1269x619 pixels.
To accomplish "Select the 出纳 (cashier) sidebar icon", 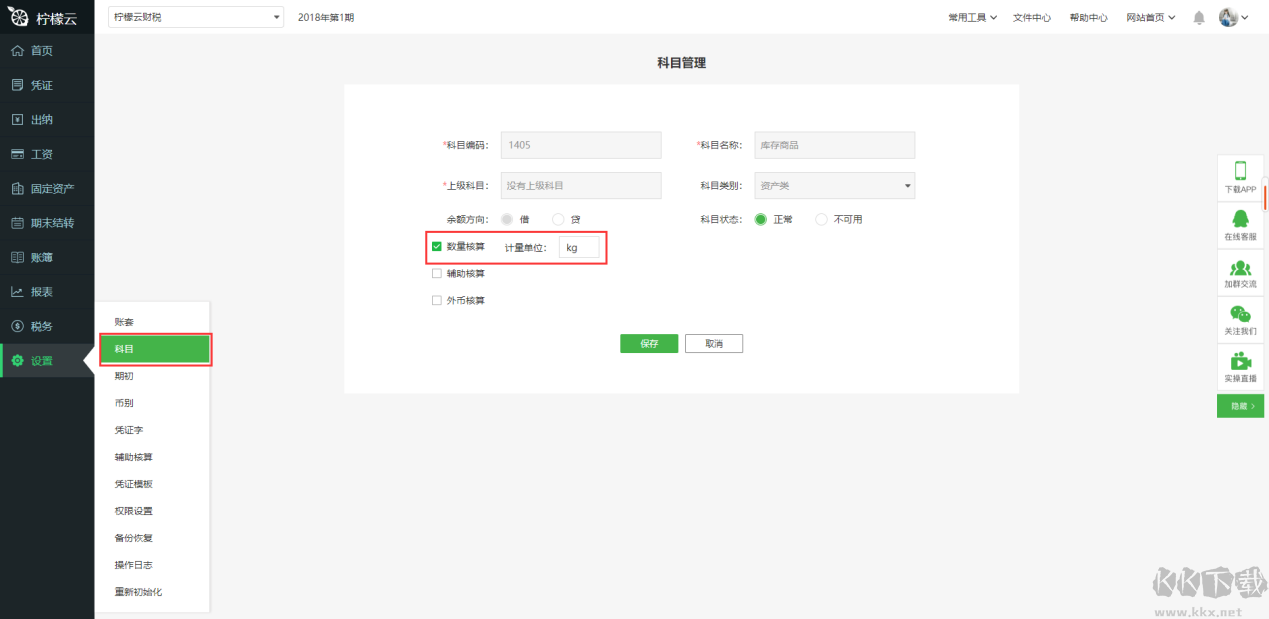I will 36,119.
